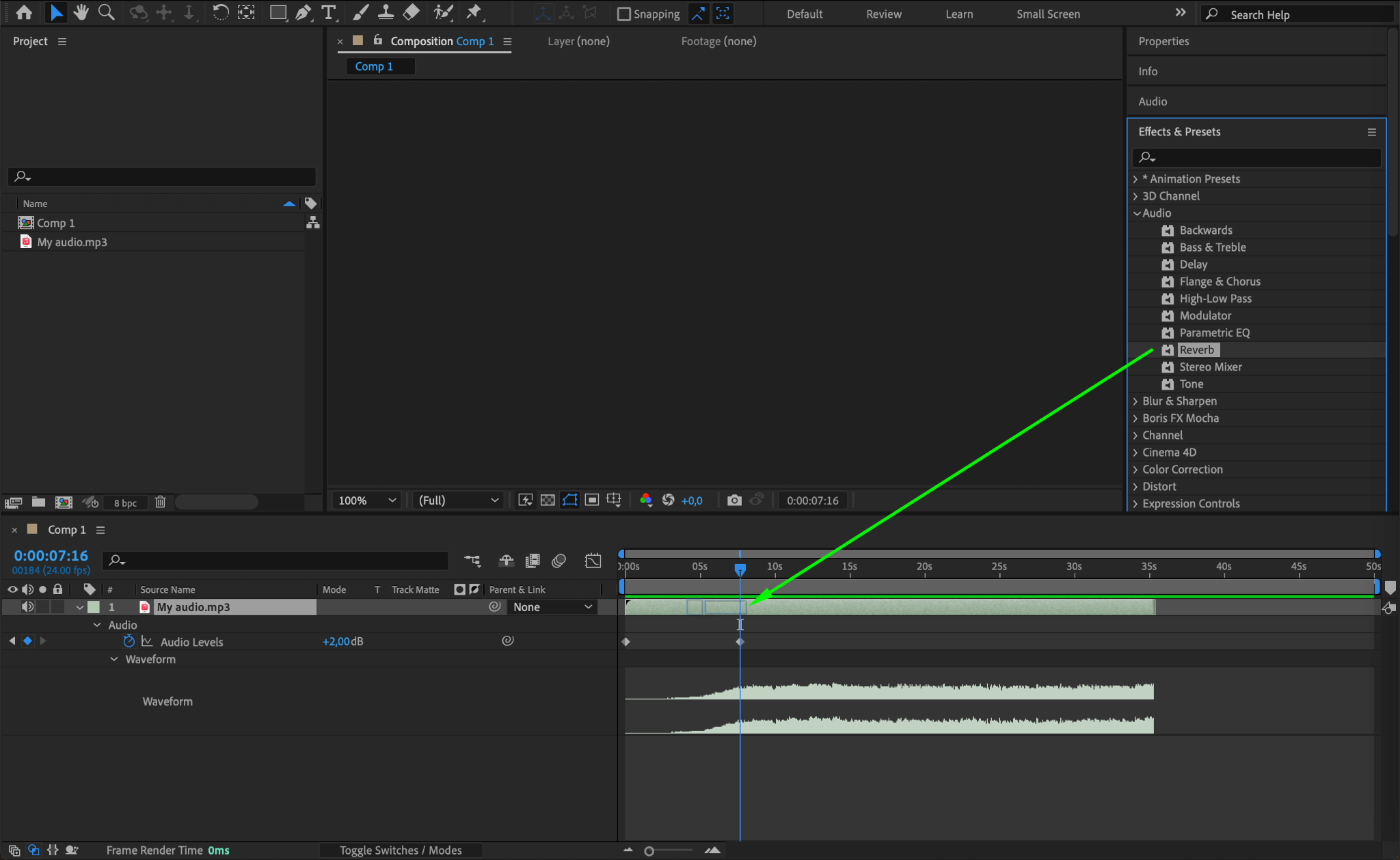Click Toggle Switches / Modes button

click(401, 850)
